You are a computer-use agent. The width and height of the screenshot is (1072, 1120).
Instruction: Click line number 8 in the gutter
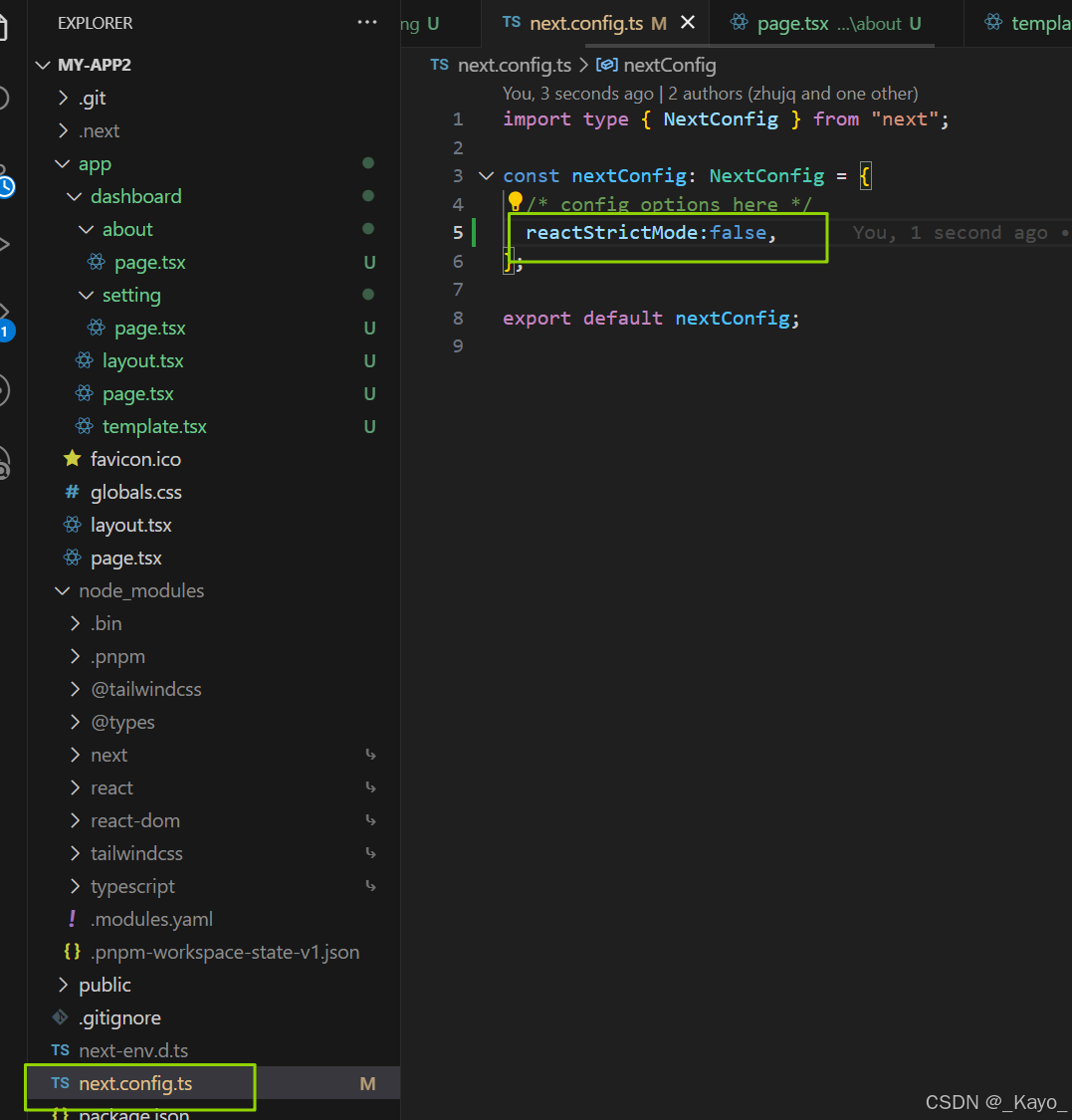[x=458, y=318]
